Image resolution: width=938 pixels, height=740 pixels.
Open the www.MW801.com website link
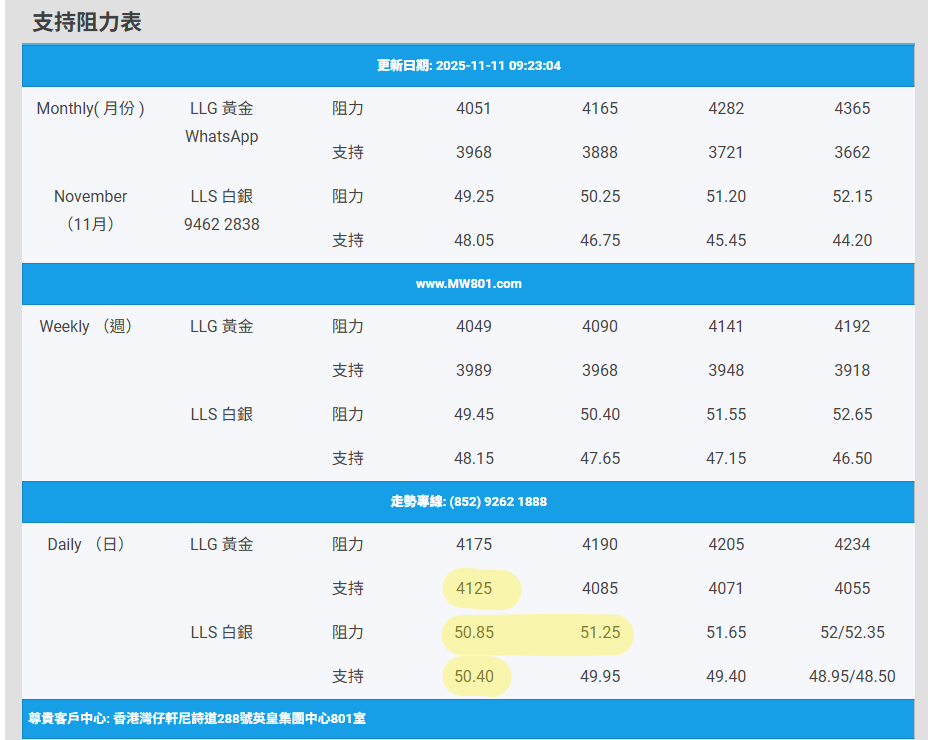[468, 284]
